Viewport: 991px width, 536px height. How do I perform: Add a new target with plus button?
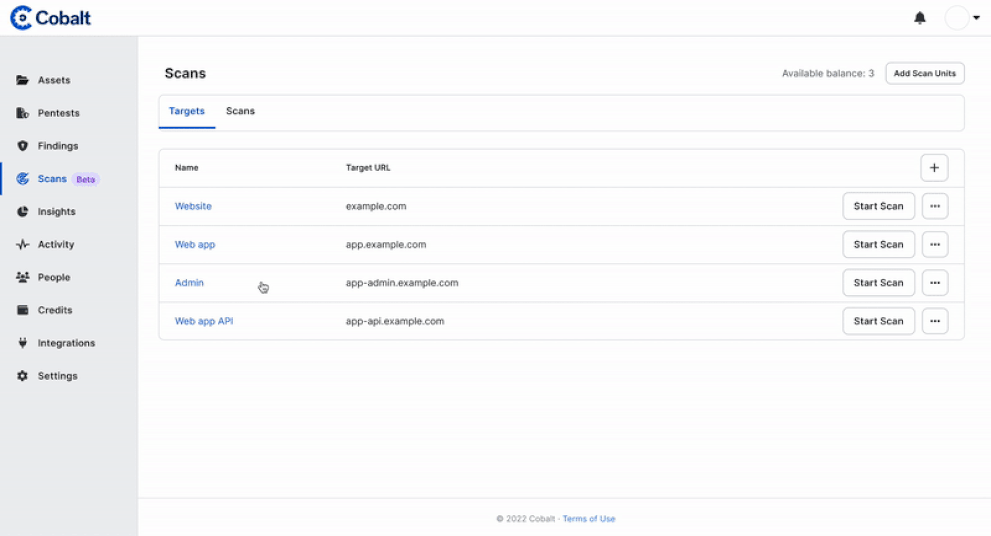click(x=934, y=168)
